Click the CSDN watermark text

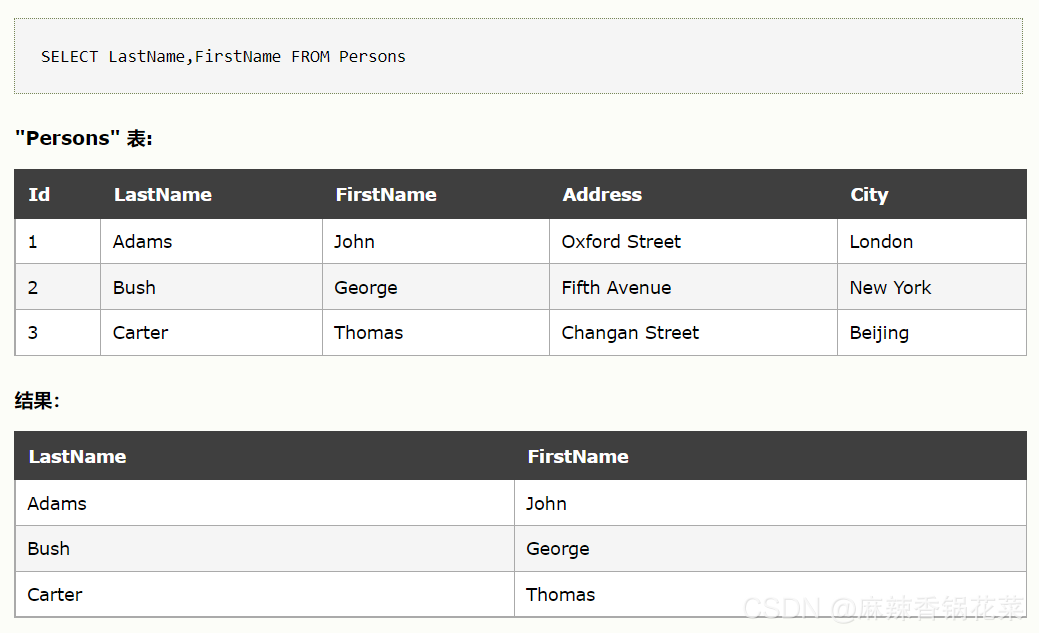[x=883, y=608]
